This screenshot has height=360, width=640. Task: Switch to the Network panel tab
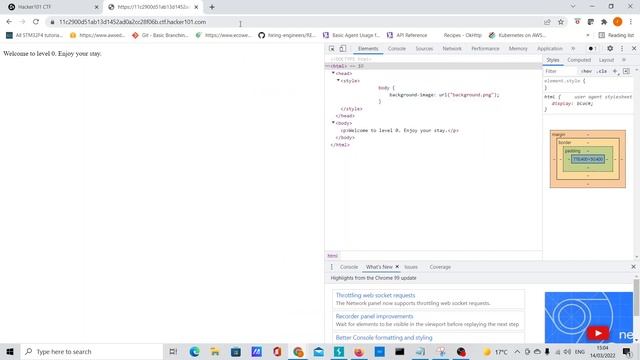tap(452, 49)
